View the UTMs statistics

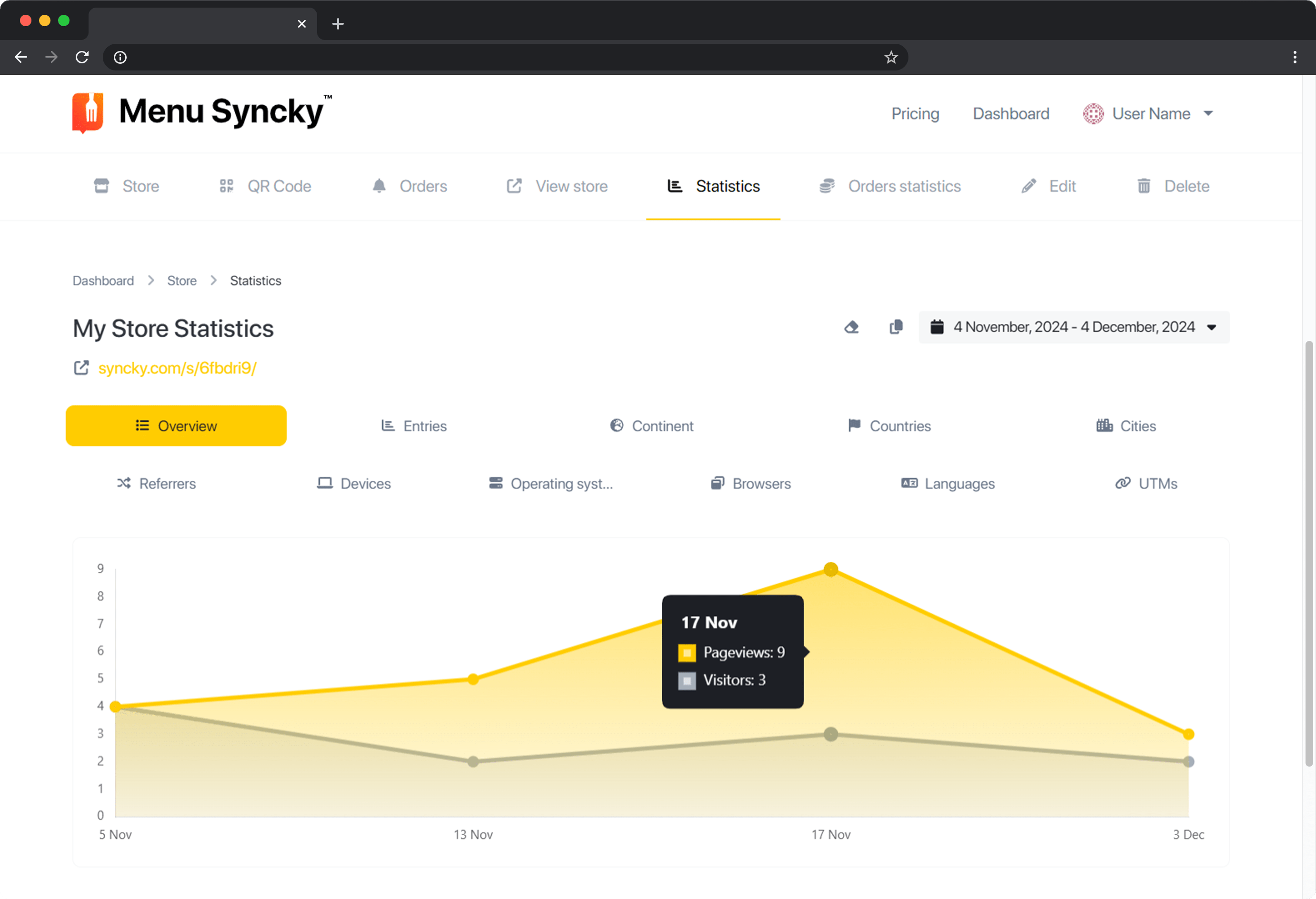coord(1146,483)
